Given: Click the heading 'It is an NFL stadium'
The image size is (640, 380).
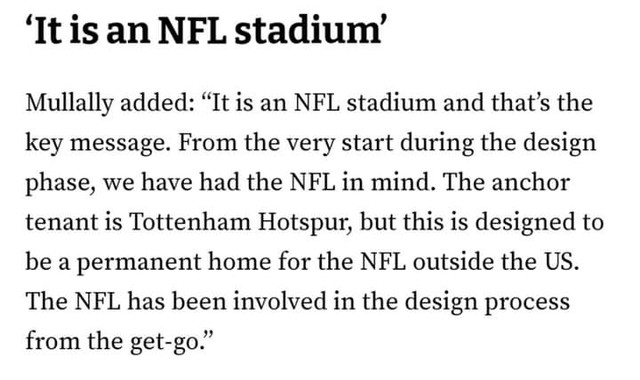Looking at the screenshot, I should point(204,31).
